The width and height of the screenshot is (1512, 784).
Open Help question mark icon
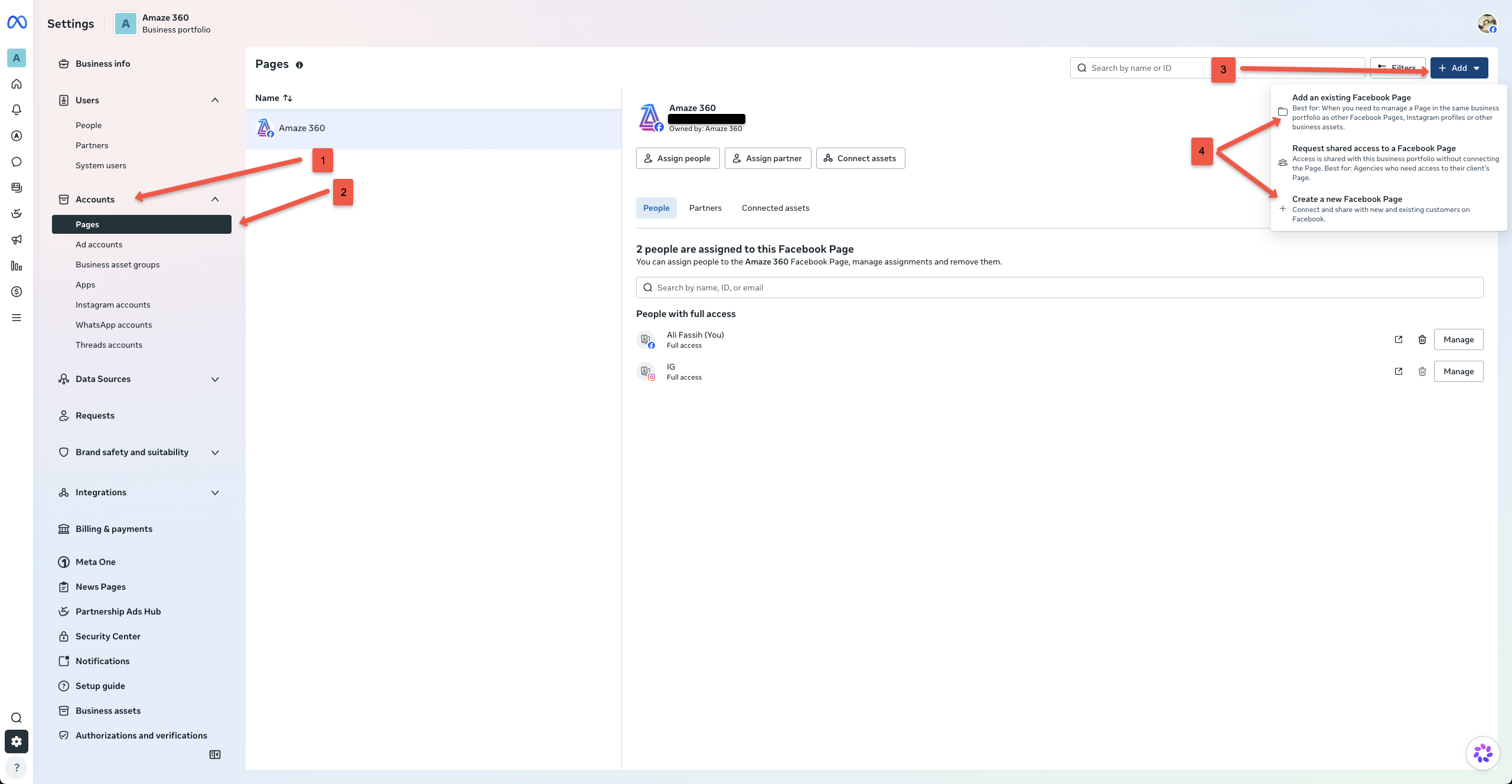[17, 767]
